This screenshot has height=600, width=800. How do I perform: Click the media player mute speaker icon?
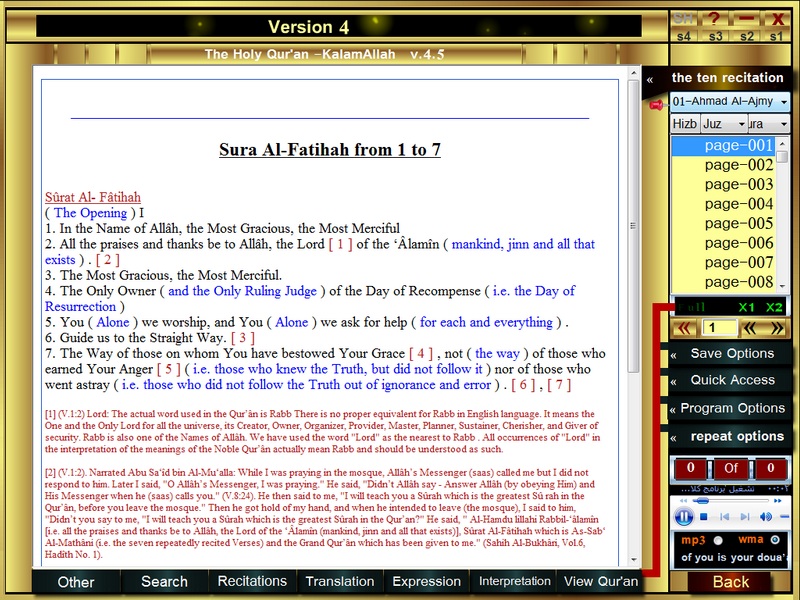click(x=765, y=517)
